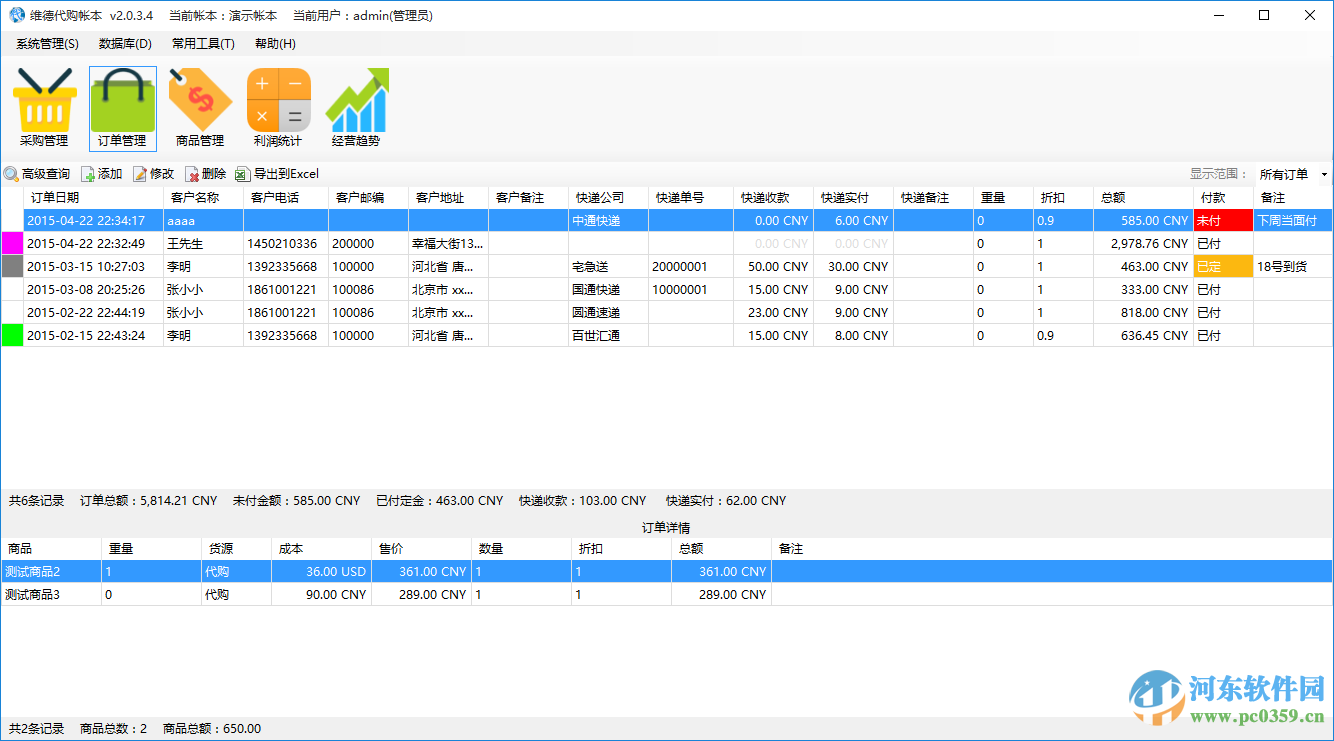Open the 采购管理 (Purchase Management) module

45,105
